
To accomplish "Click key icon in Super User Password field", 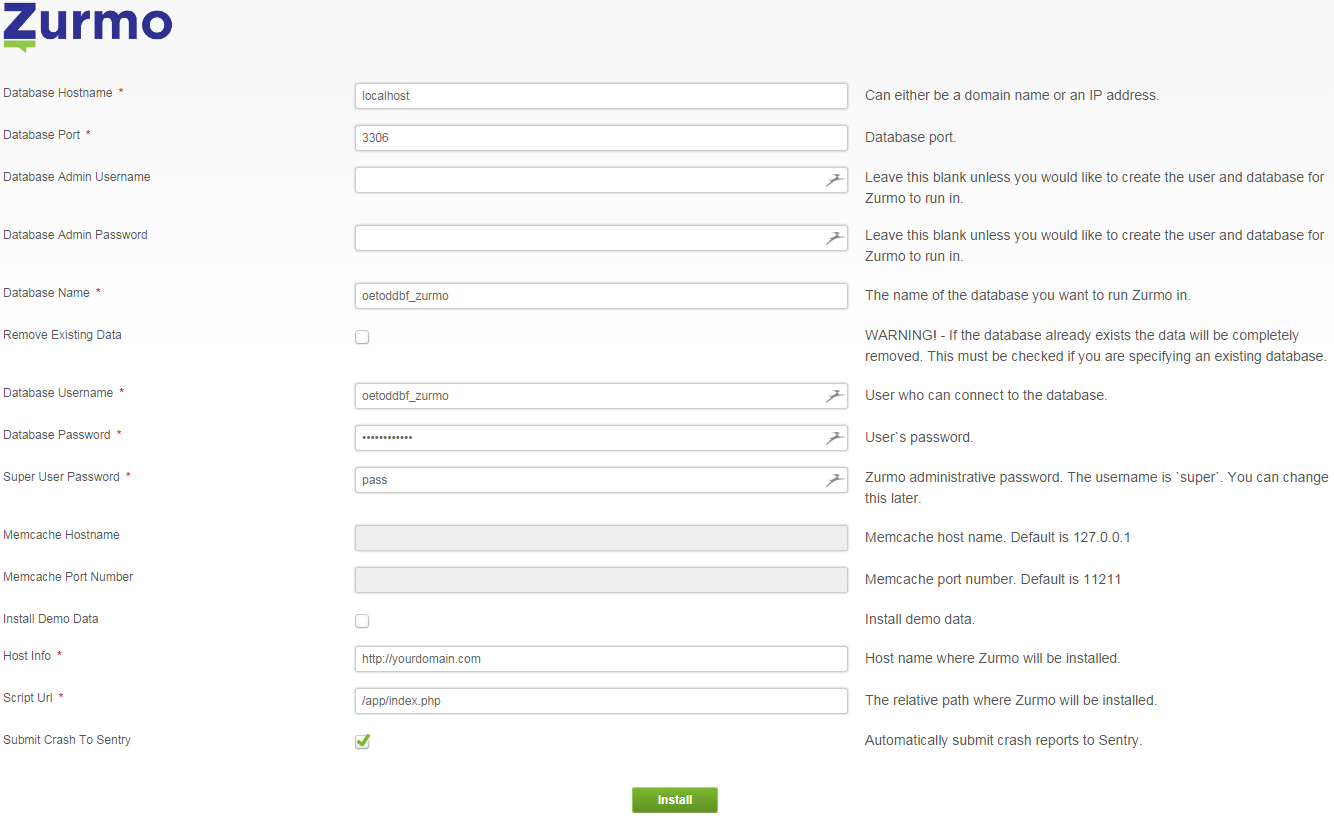I will pyautogui.click(x=834, y=480).
